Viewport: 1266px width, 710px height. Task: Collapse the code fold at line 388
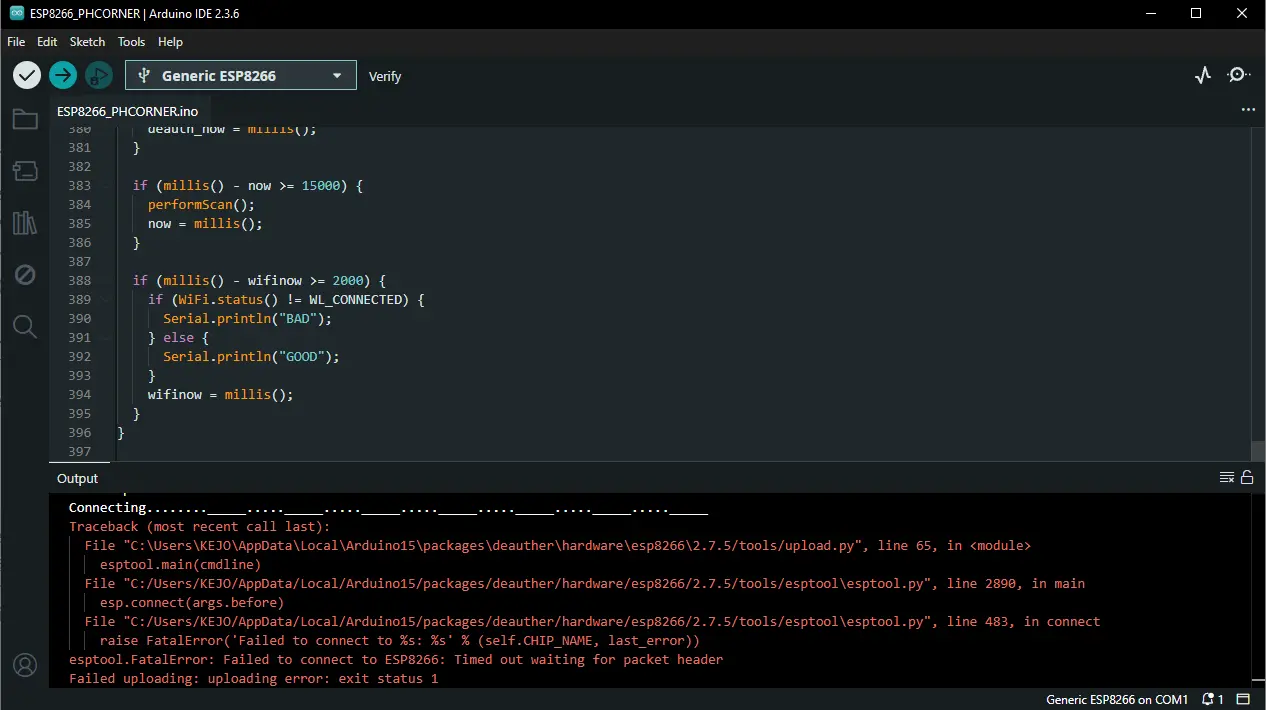(105, 281)
